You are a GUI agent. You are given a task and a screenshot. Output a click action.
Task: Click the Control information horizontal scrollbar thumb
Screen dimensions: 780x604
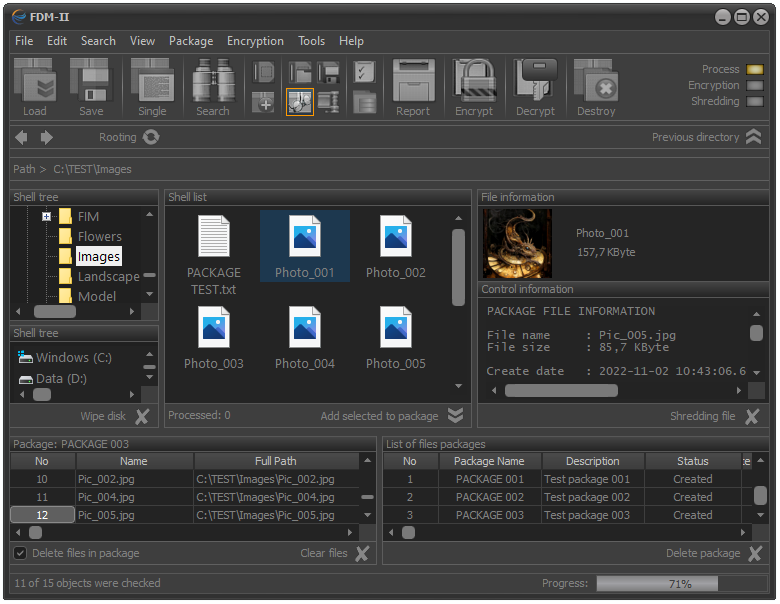pos(561,391)
